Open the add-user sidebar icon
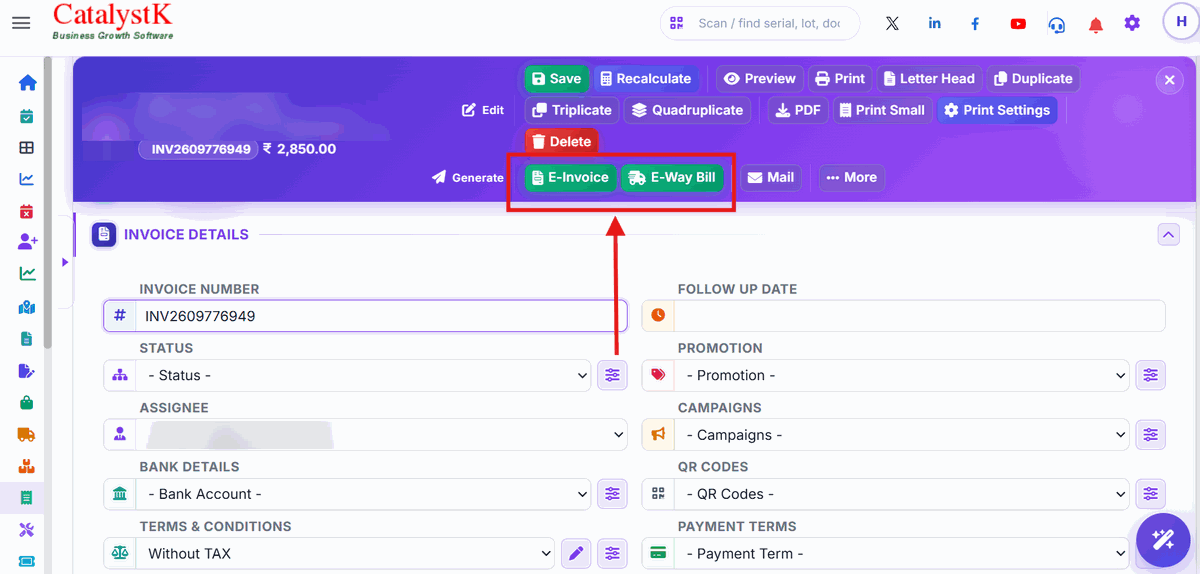1200x574 pixels. (27, 242)
